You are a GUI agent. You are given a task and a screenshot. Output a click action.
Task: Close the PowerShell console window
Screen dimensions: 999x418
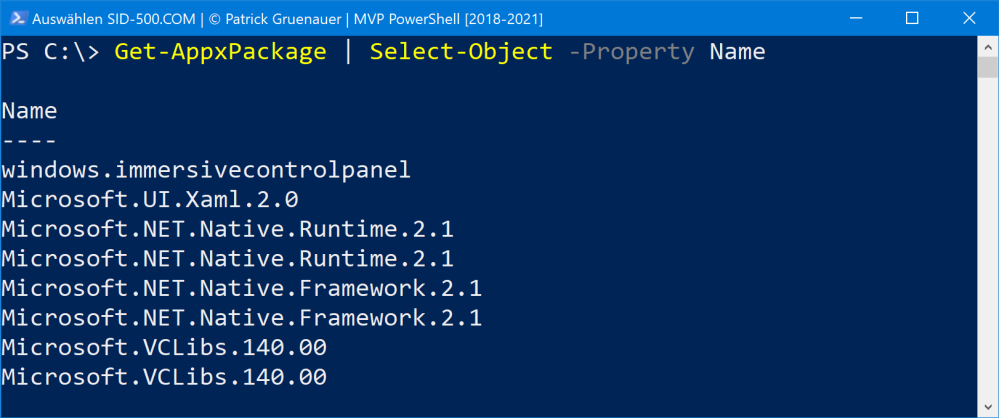[965, 18]
